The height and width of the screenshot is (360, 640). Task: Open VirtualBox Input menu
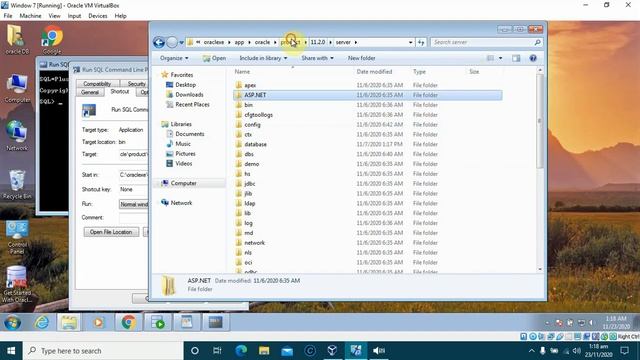click(74, 16)
